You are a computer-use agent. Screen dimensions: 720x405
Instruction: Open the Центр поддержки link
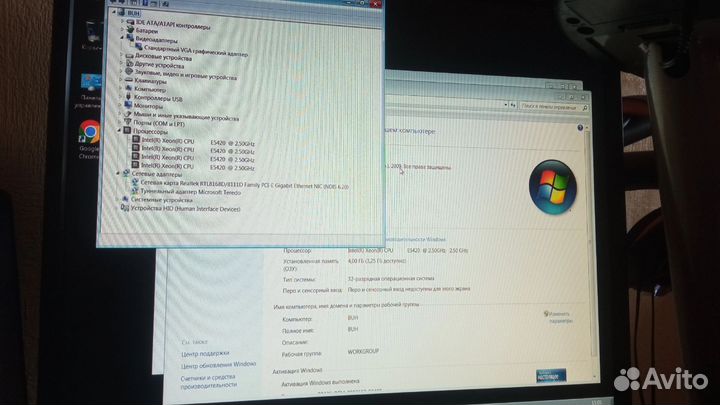click(x=204, y=353)
